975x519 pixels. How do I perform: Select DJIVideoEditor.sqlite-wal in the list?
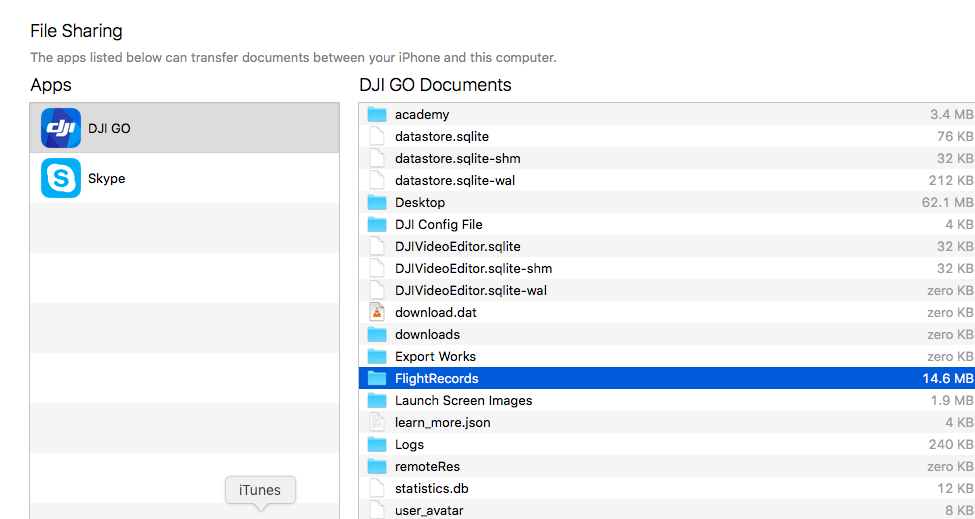click(667, 290)
